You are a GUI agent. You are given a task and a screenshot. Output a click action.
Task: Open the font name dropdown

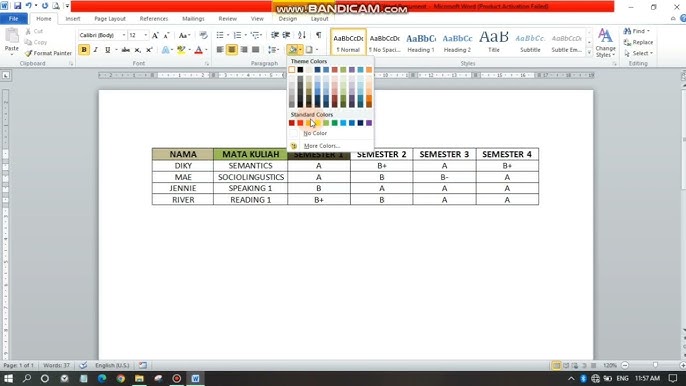tap(124, 35)
